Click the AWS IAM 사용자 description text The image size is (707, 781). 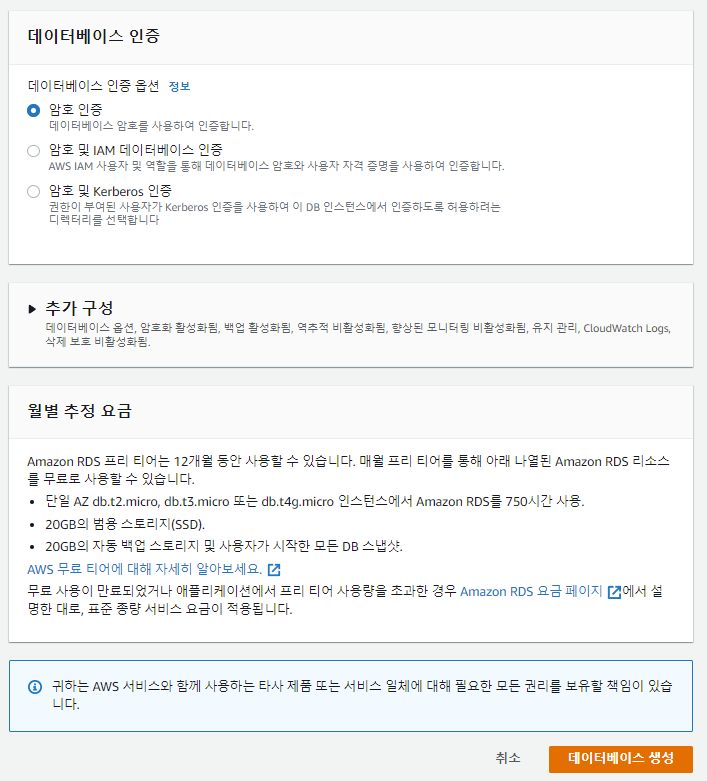pyautogui.click(x=277, y=166)
